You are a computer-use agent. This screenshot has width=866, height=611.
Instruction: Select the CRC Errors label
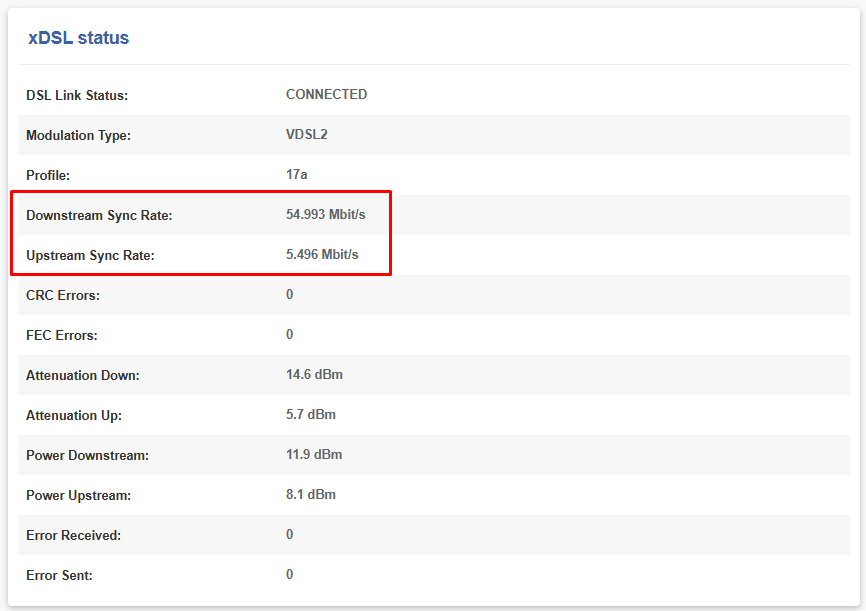63,295
